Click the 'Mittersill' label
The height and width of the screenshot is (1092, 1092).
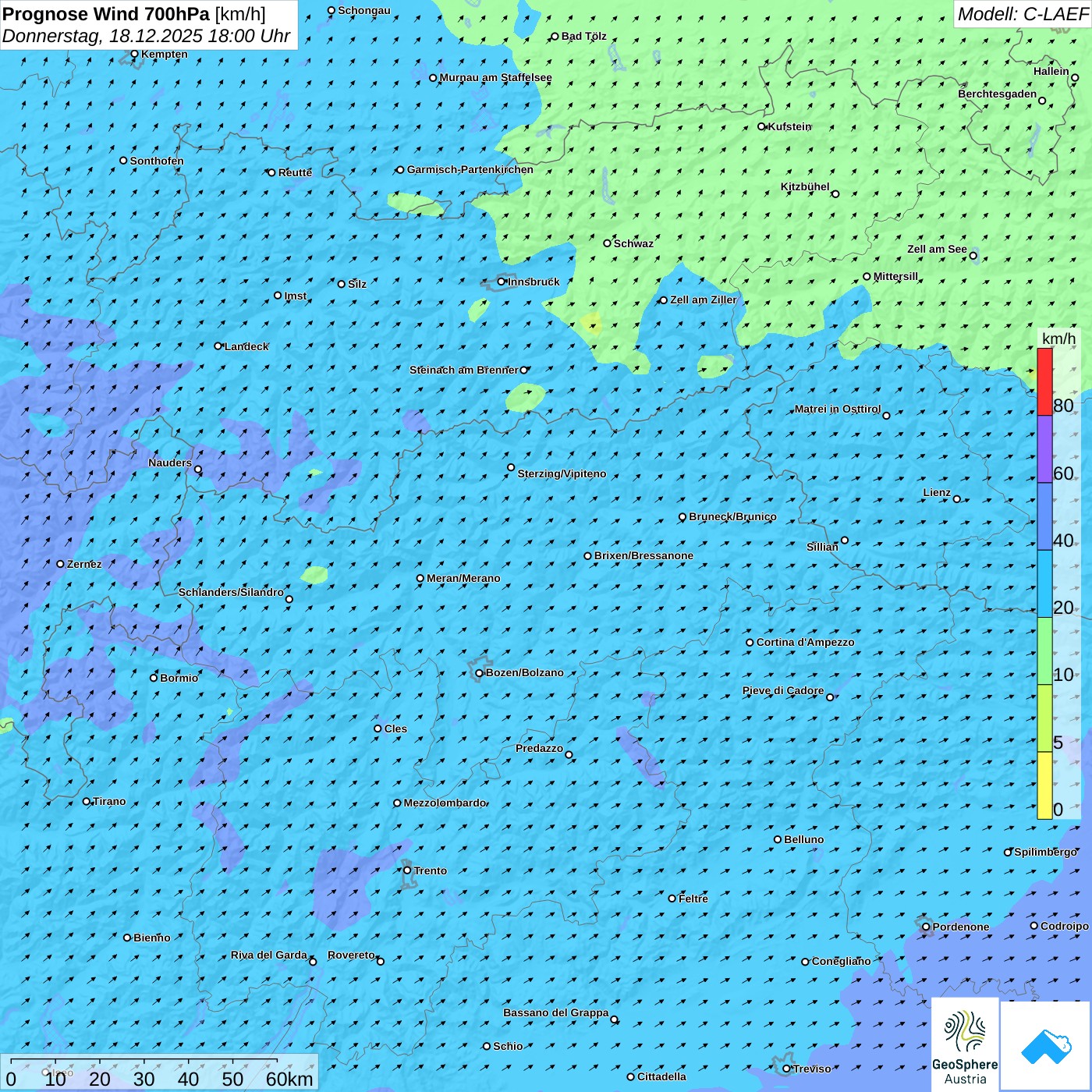[895, 277]
